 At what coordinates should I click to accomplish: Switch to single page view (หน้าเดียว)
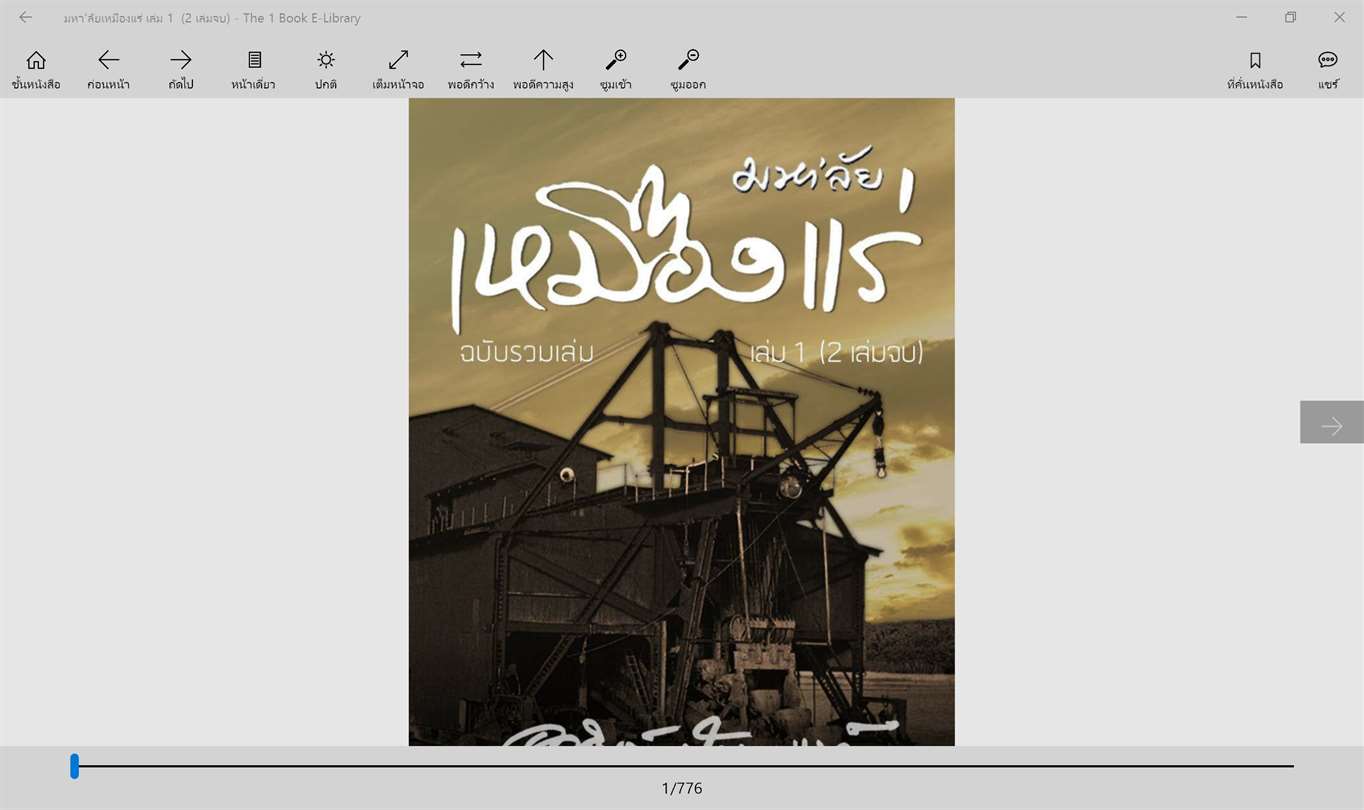[x=253, y=69]
